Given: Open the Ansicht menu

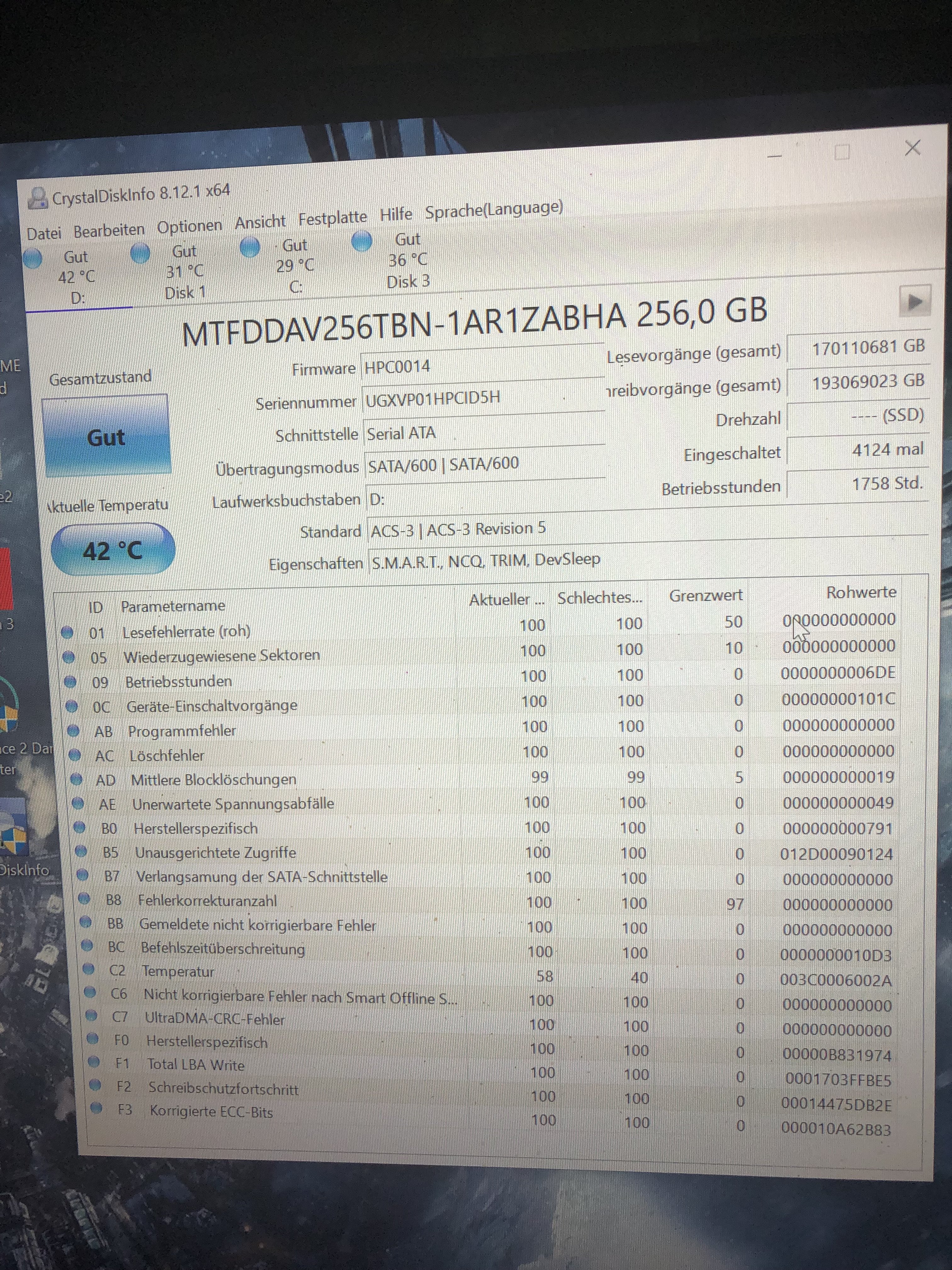Looking at the screenshot, I should point(260,222).
